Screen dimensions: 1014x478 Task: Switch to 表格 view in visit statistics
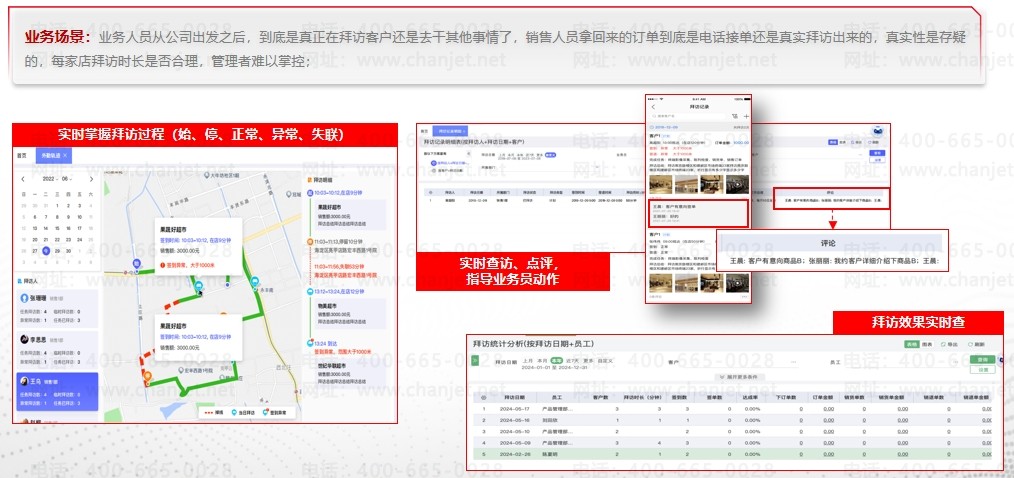(912, 343)
